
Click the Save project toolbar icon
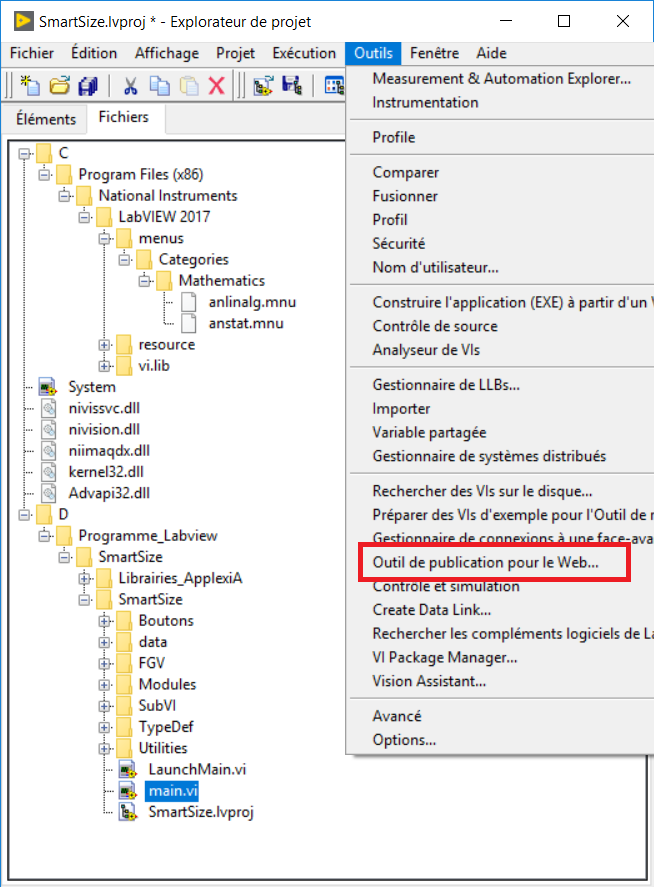[x=292, y=86]
